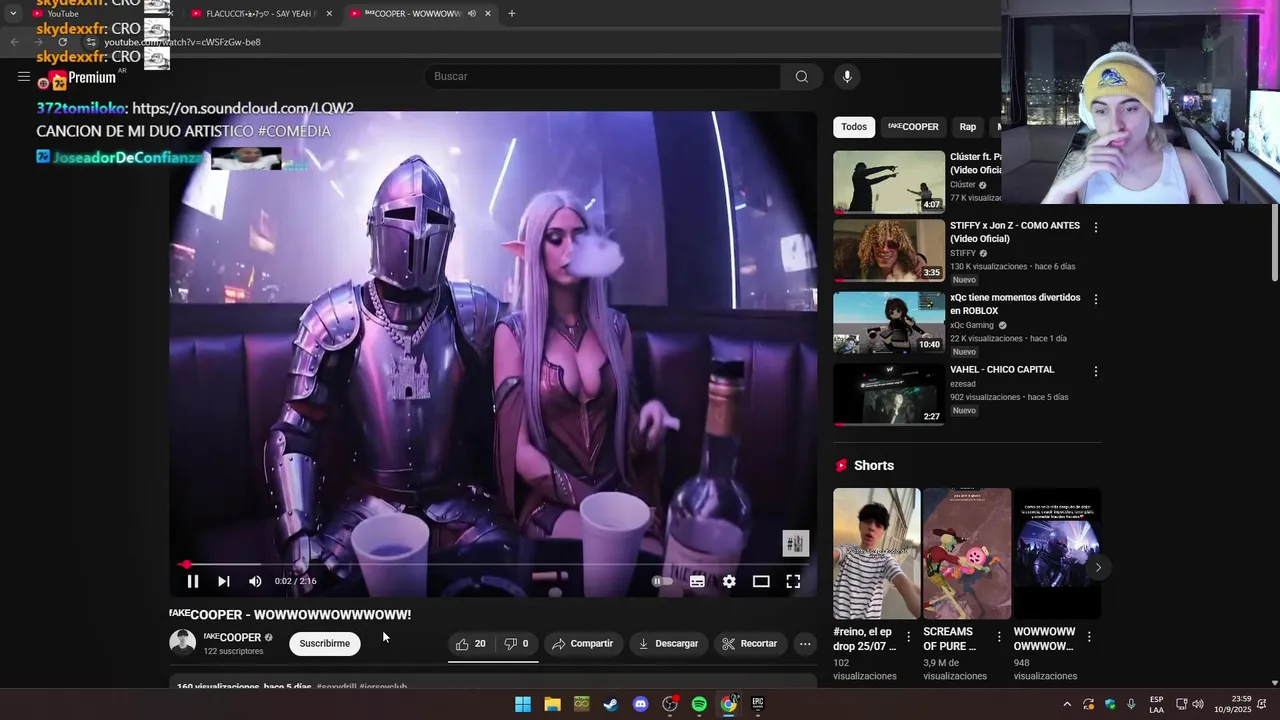Open VAHEL - CHICO CAPITAL video
This screenshot has height=720, width=1280.
point(889,394)
